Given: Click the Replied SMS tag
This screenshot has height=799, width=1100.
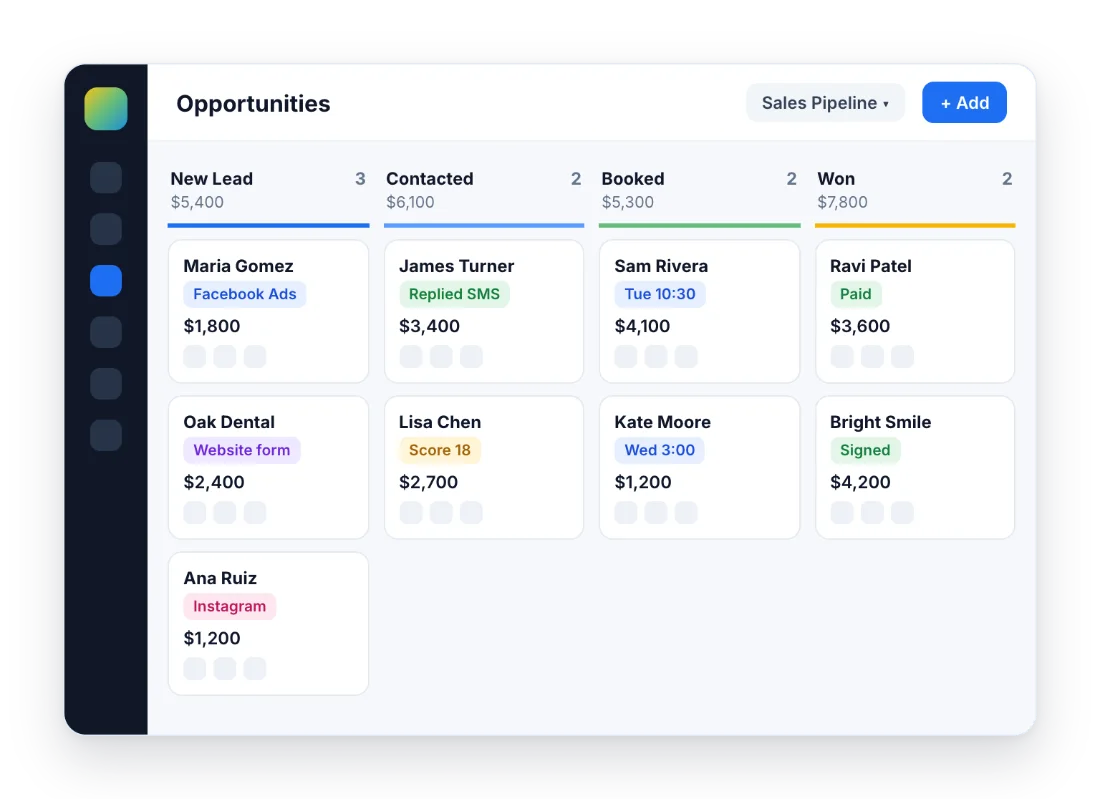Looking at the screenshot, I should click(x=455, y=294).
